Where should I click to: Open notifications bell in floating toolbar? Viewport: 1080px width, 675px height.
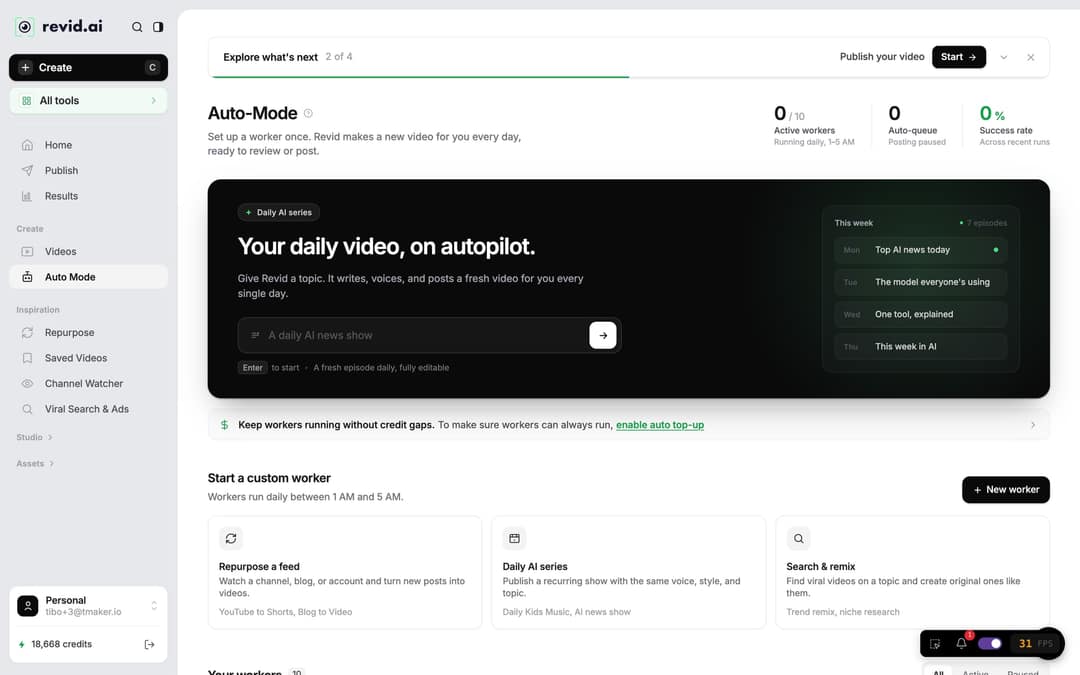tap(962, 643)
